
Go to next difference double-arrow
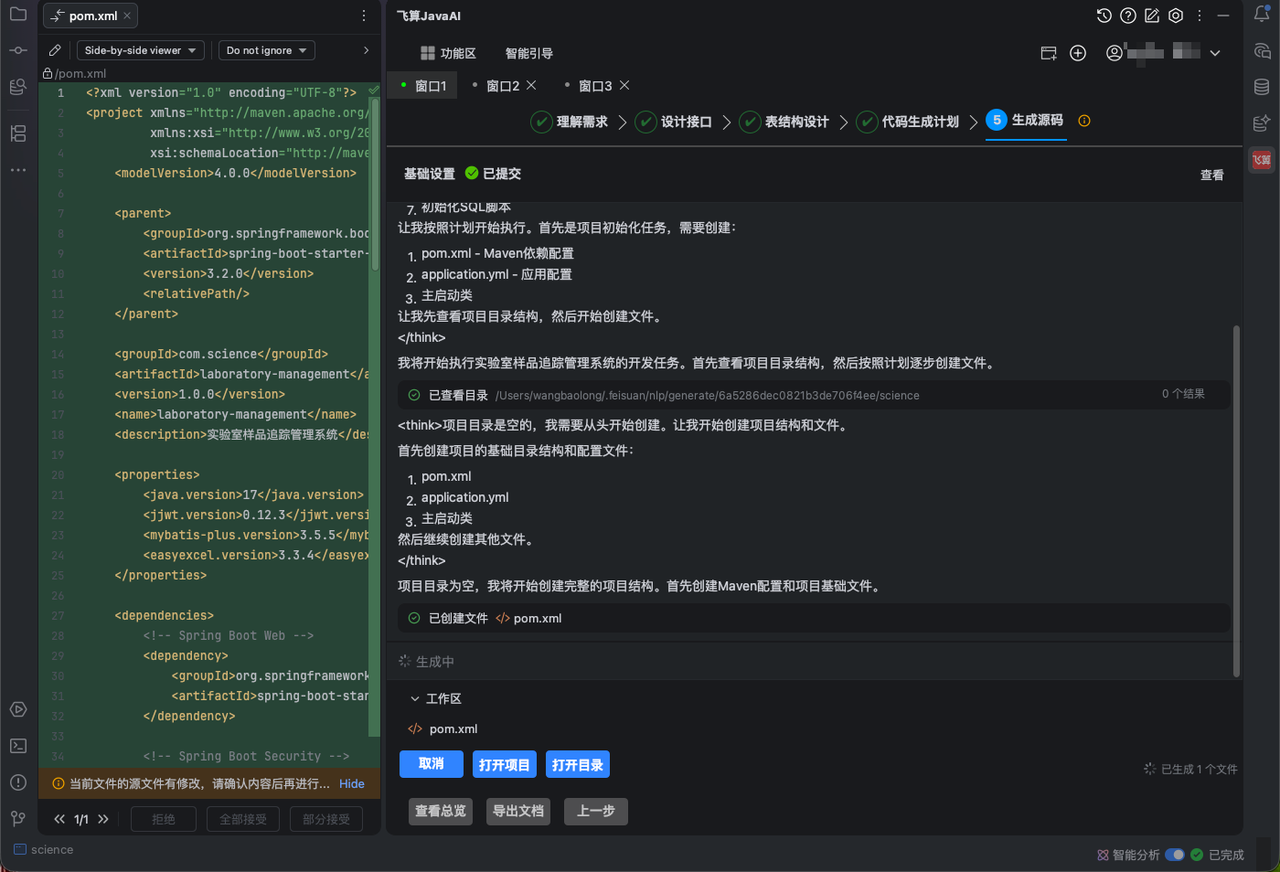(102, 819)
